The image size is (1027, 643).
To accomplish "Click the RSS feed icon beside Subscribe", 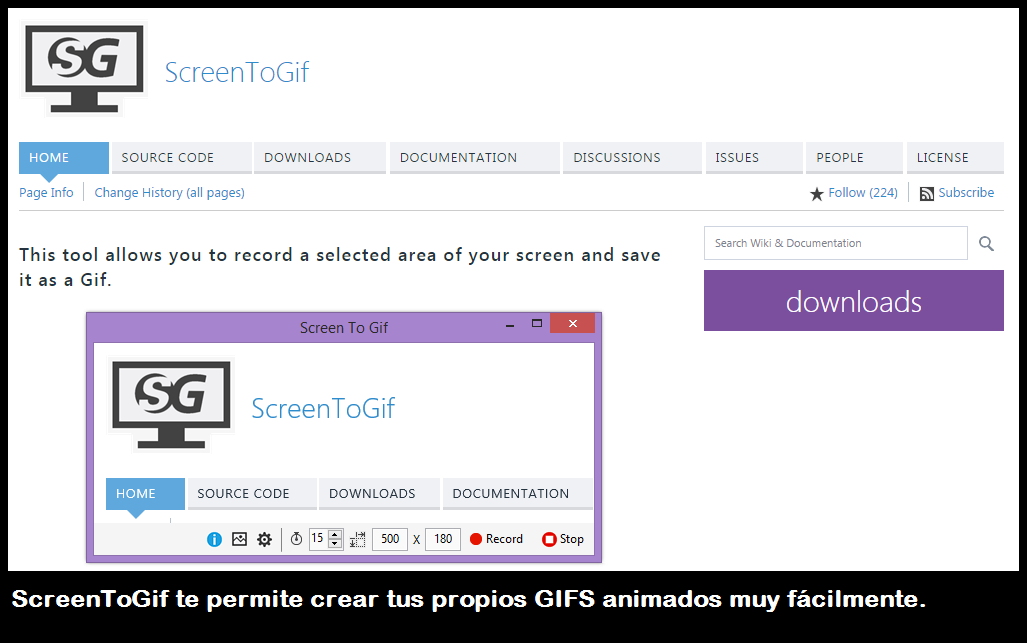I will pyautogui.click(x=926, y=193).
